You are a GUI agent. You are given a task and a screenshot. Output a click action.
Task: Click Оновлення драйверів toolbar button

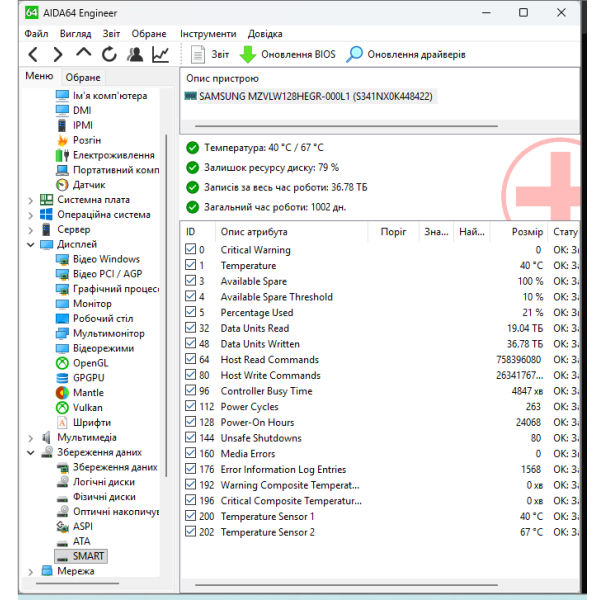[x=406, y=54]
